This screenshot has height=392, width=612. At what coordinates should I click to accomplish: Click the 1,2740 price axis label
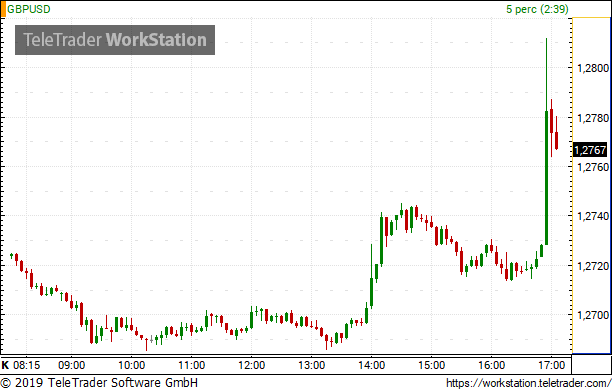(x=593, y=216)
